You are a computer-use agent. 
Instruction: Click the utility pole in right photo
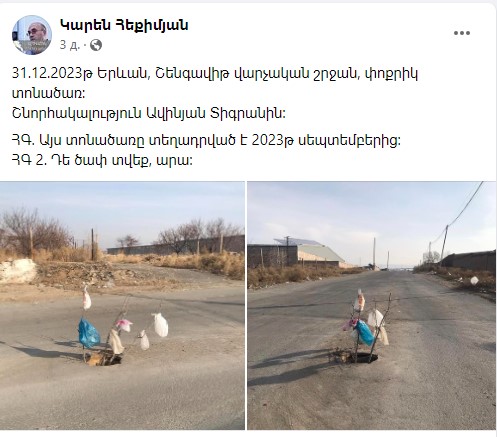pyautogui.click(x=444, y=243)
